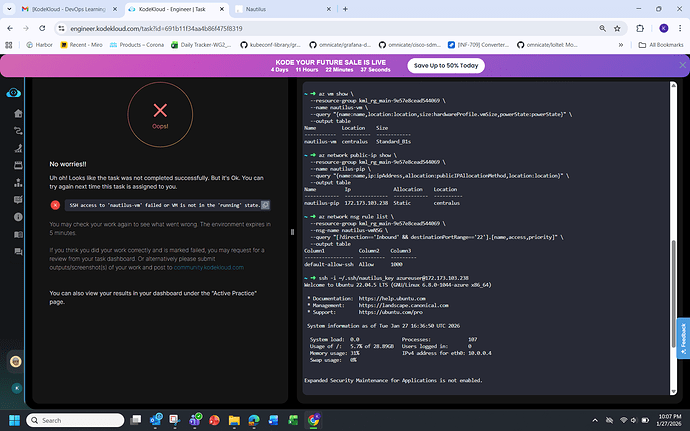
Task: Expand the hidden bookmarks overflow chevron
Action: pyautogui.click(x=620, y=44)
